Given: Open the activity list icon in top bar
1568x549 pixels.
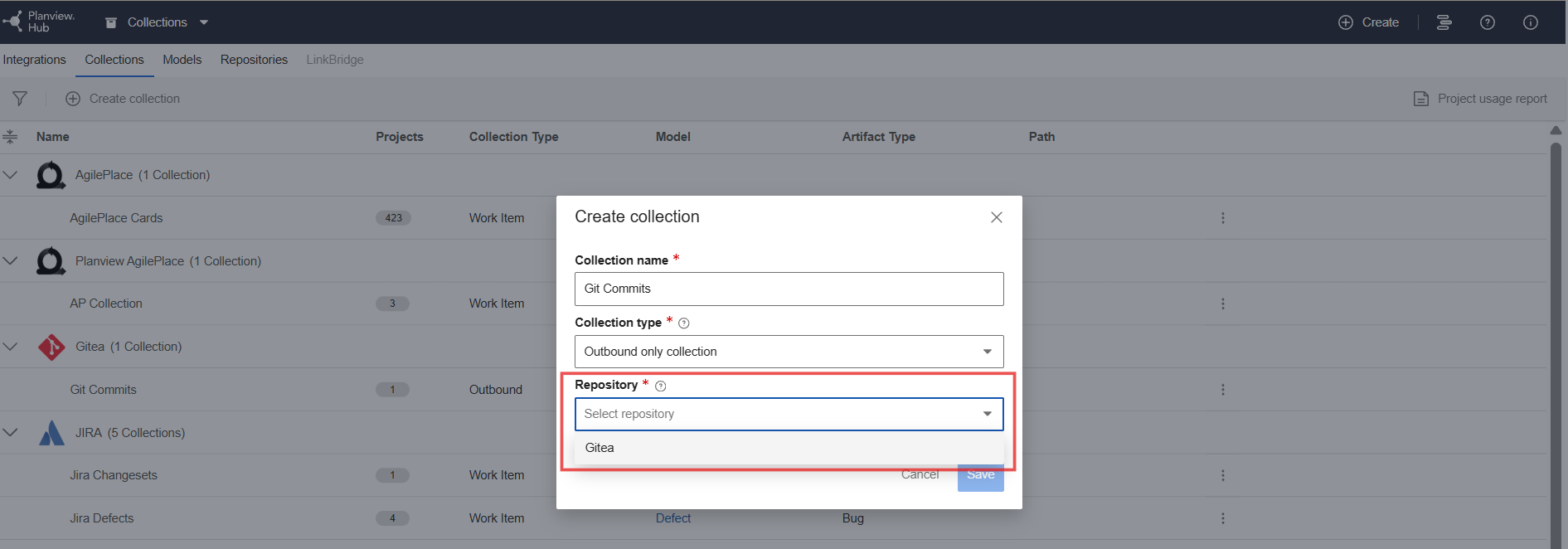Looking at the screenshot, I should pos(1444,22).
